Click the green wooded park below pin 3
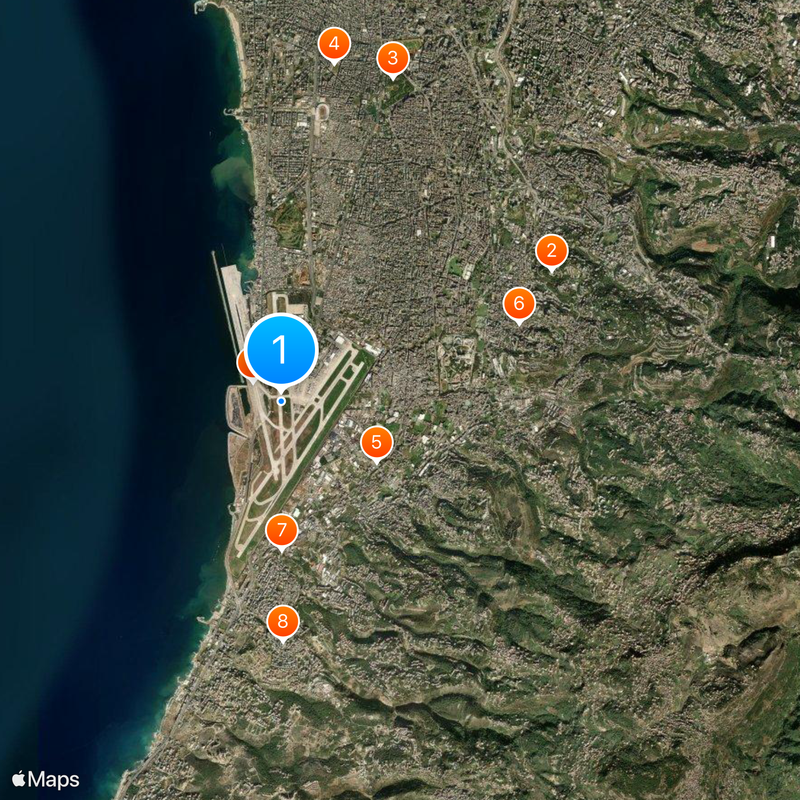The width and height of the screenshot is (800, 800). 402,92
